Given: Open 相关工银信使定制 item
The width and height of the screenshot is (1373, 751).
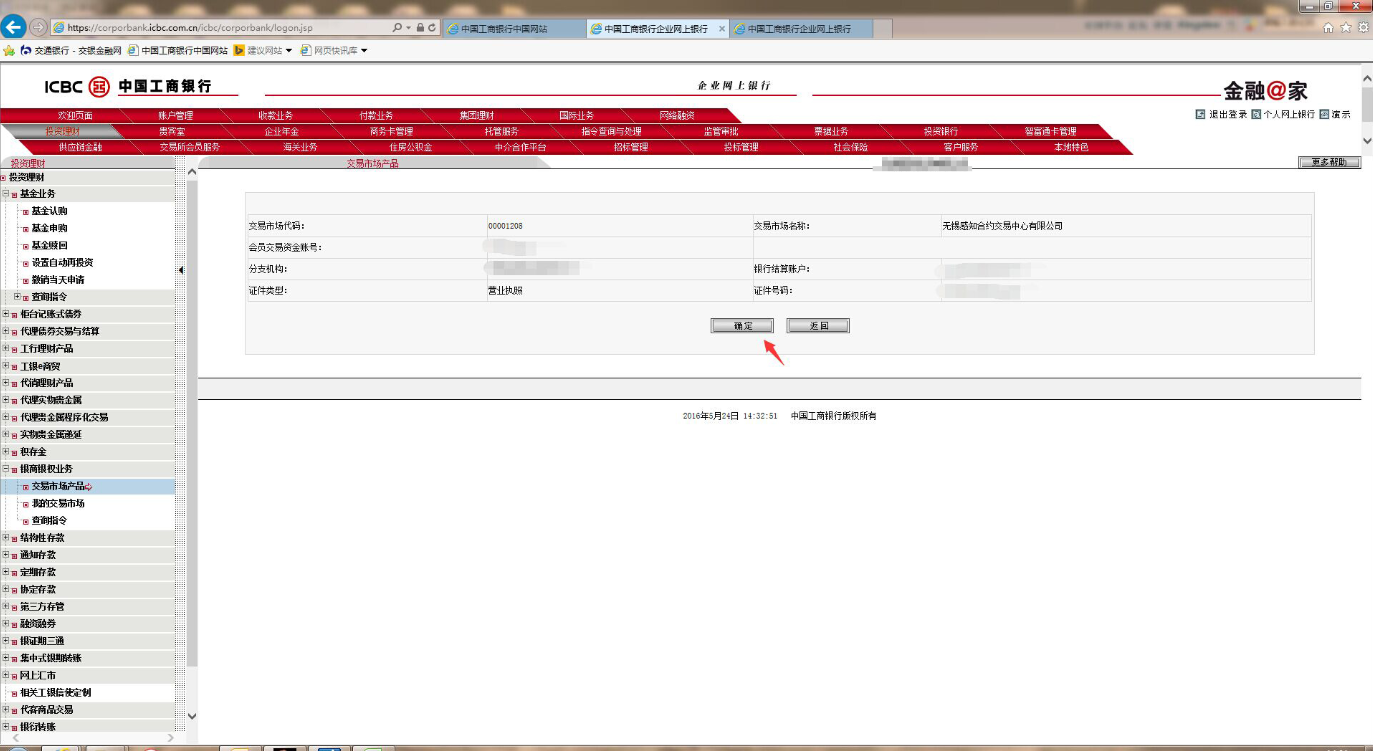Looking at the screenshot, I should tap(55, 692).
